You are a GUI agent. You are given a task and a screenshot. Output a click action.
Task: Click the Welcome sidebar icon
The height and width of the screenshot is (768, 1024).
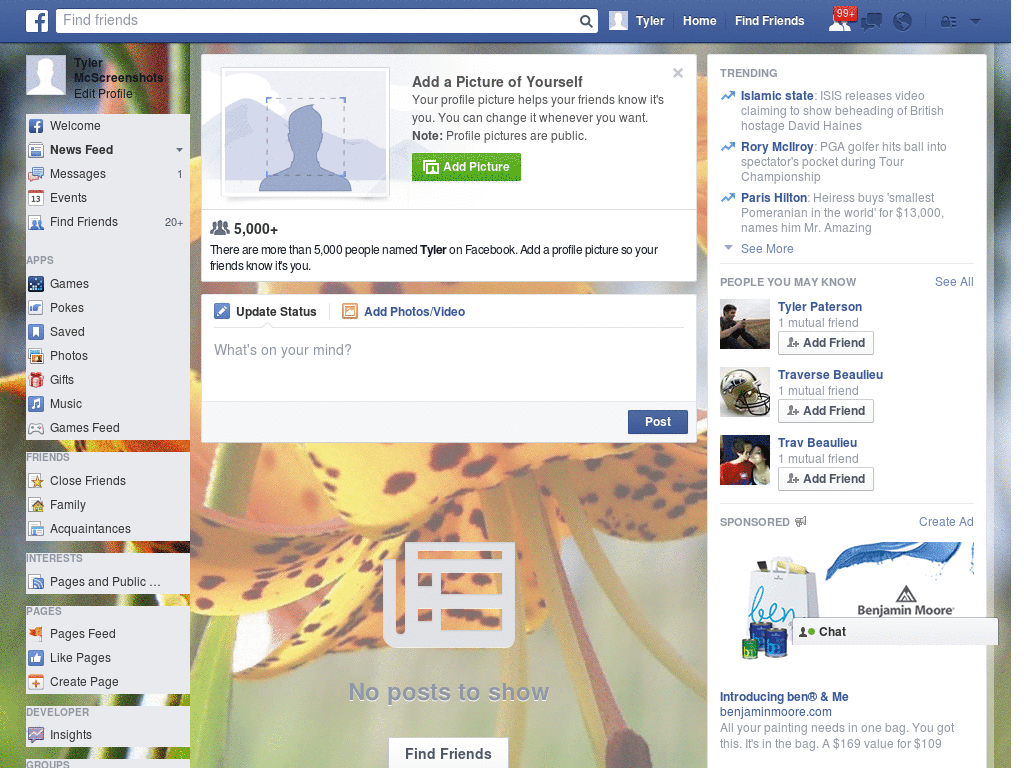36,126
